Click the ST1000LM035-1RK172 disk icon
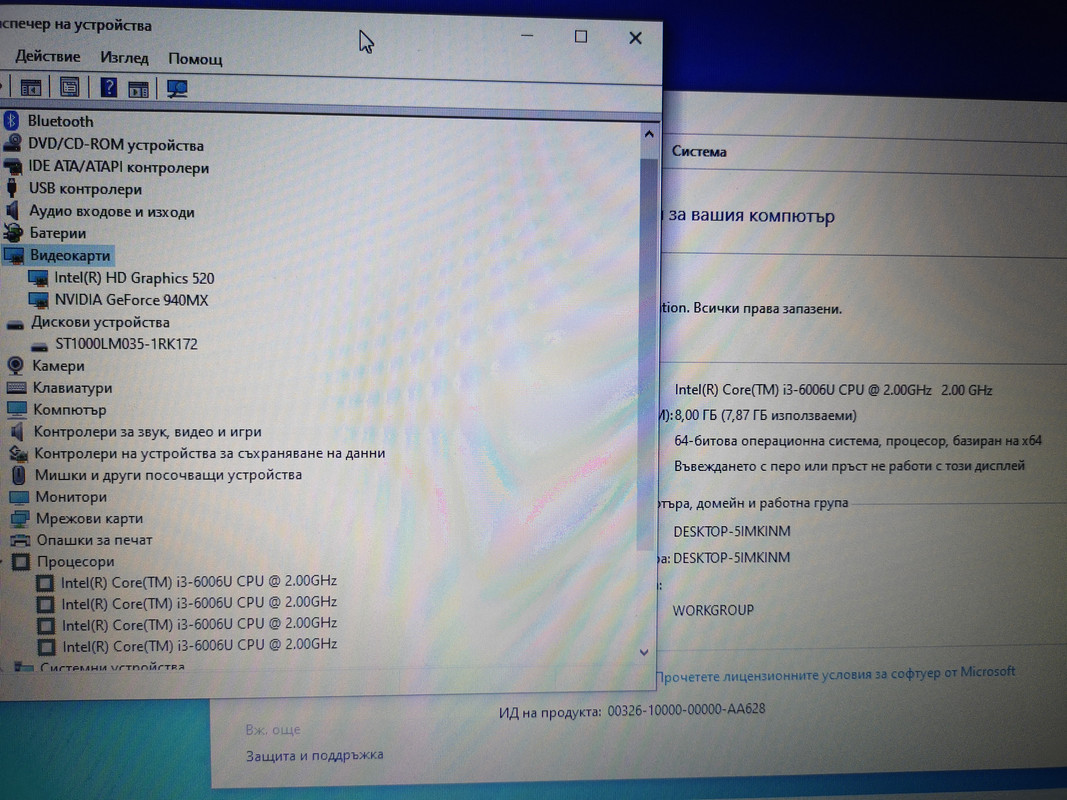The height and width of the screenshot is (800, 1067). click(x=39, y=346)
